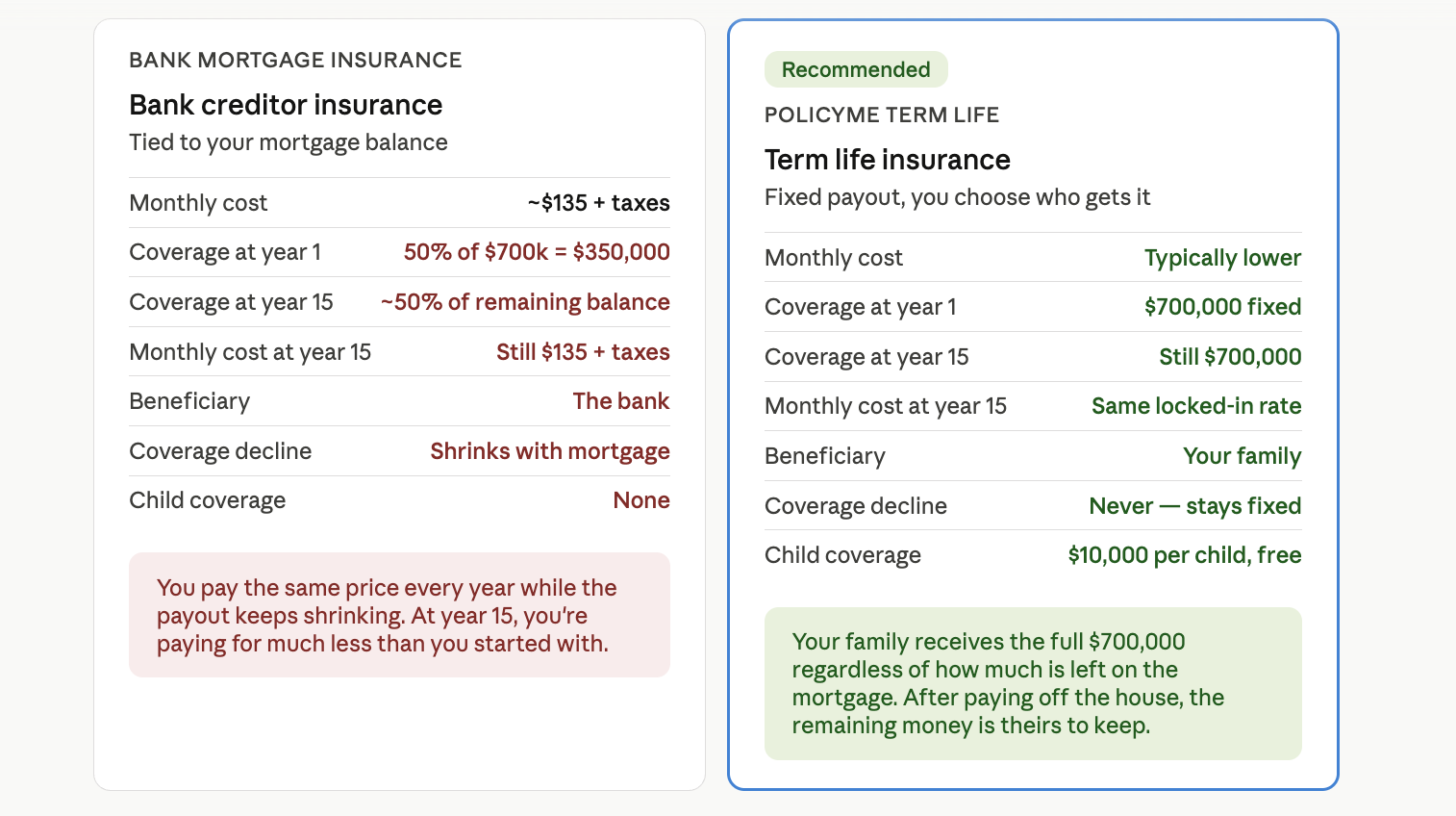Click the $10,000 per child, free value
The width and height of the screenshot is (1456, 816).
coord(1184,555)
